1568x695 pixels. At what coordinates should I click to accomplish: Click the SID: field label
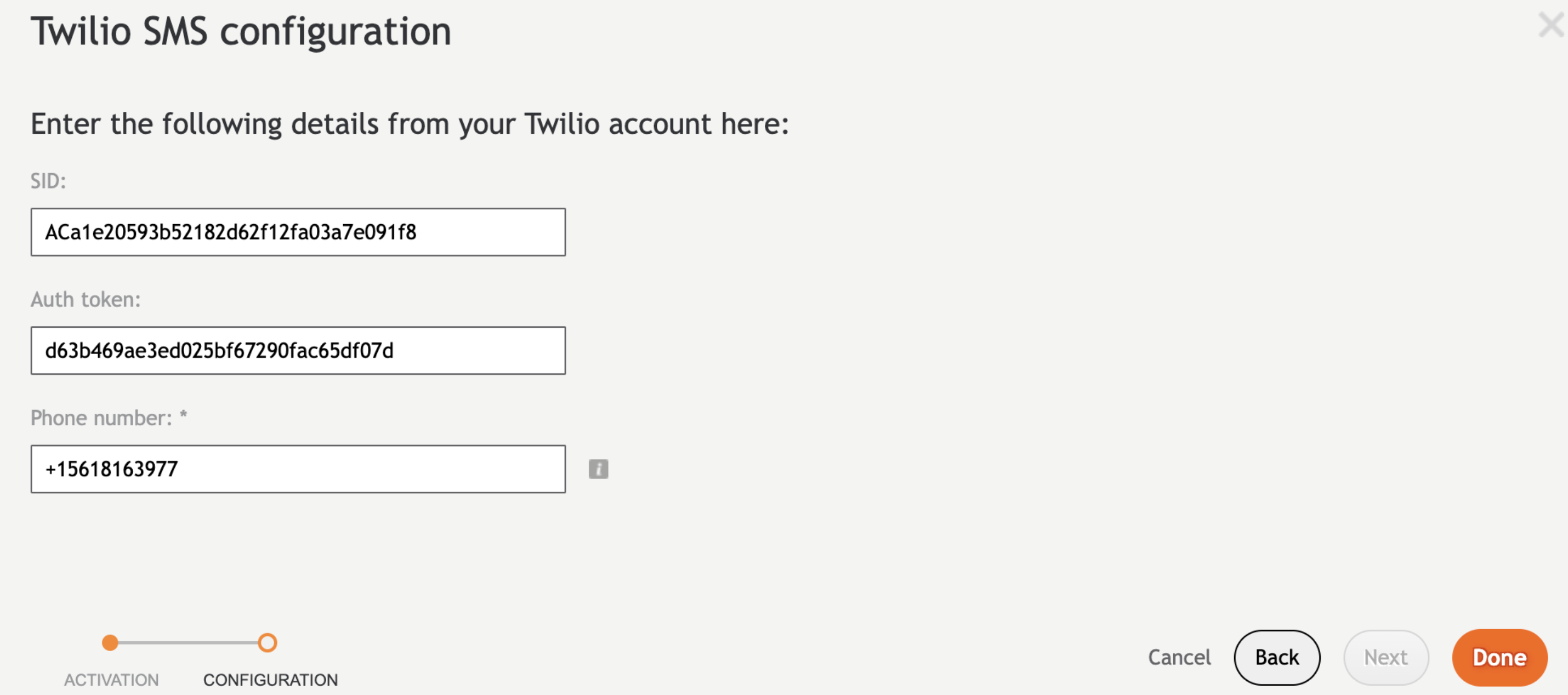48,181
